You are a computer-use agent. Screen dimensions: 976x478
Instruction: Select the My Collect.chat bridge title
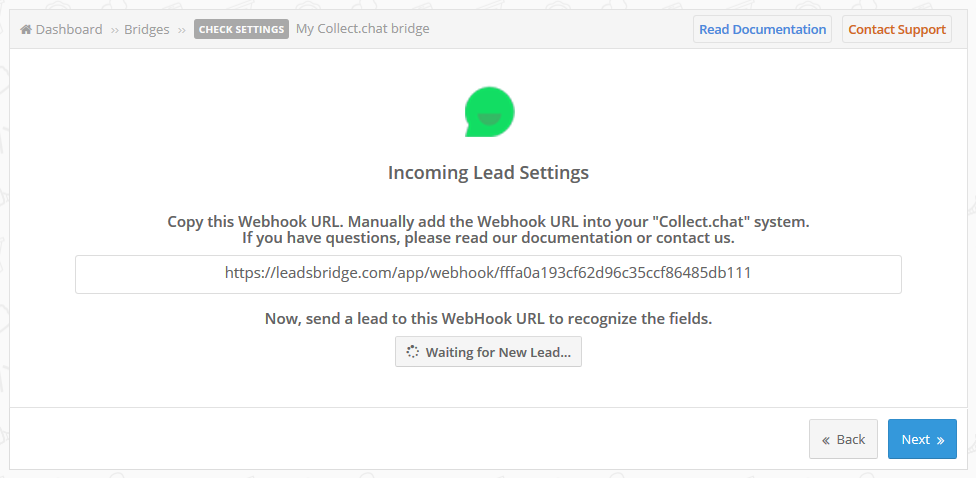[362, 29]
